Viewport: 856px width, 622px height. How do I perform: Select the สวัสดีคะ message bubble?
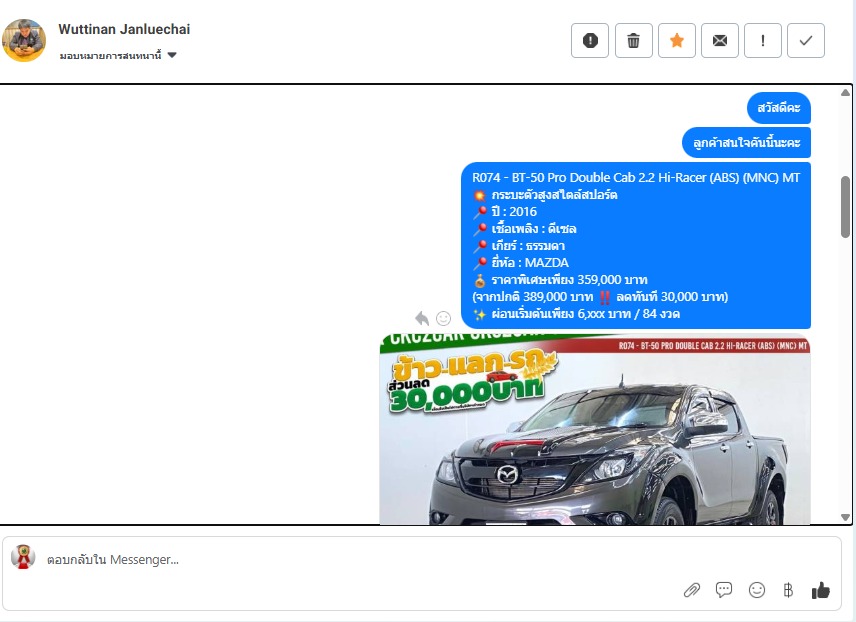pyautogui.click(x=778, y=108)
